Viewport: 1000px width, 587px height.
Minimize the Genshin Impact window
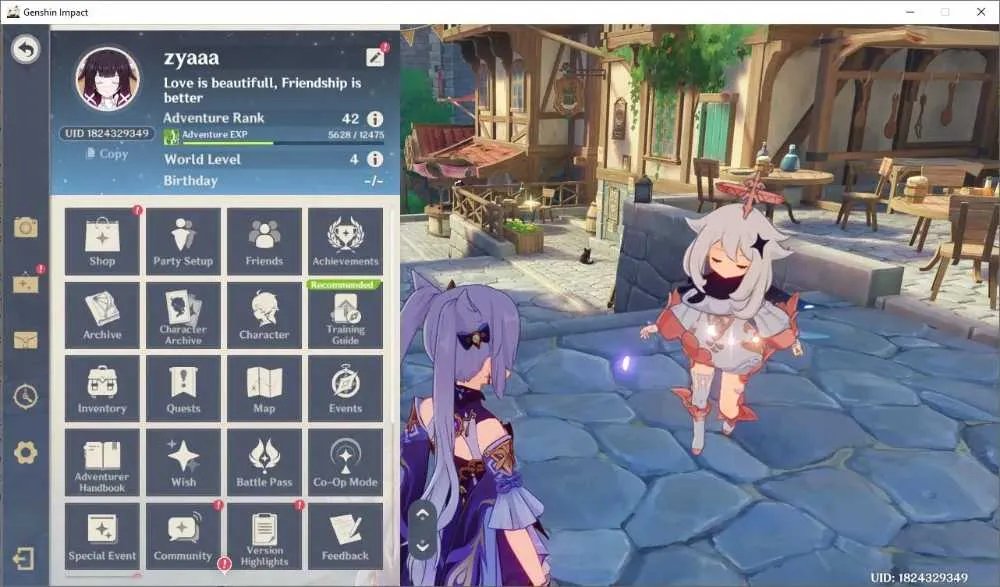point(910,12)
